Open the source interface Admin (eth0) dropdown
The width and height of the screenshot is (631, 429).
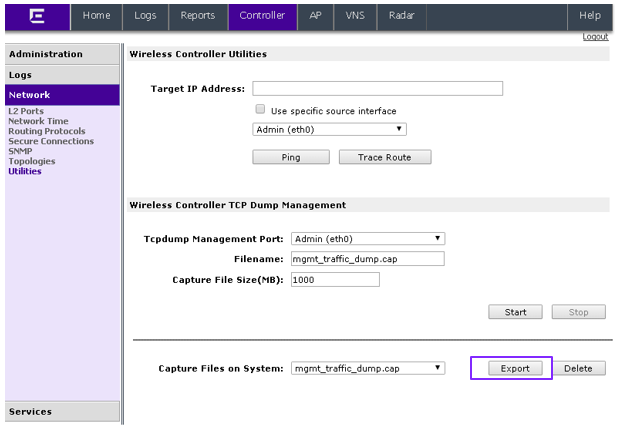(329, 130)
